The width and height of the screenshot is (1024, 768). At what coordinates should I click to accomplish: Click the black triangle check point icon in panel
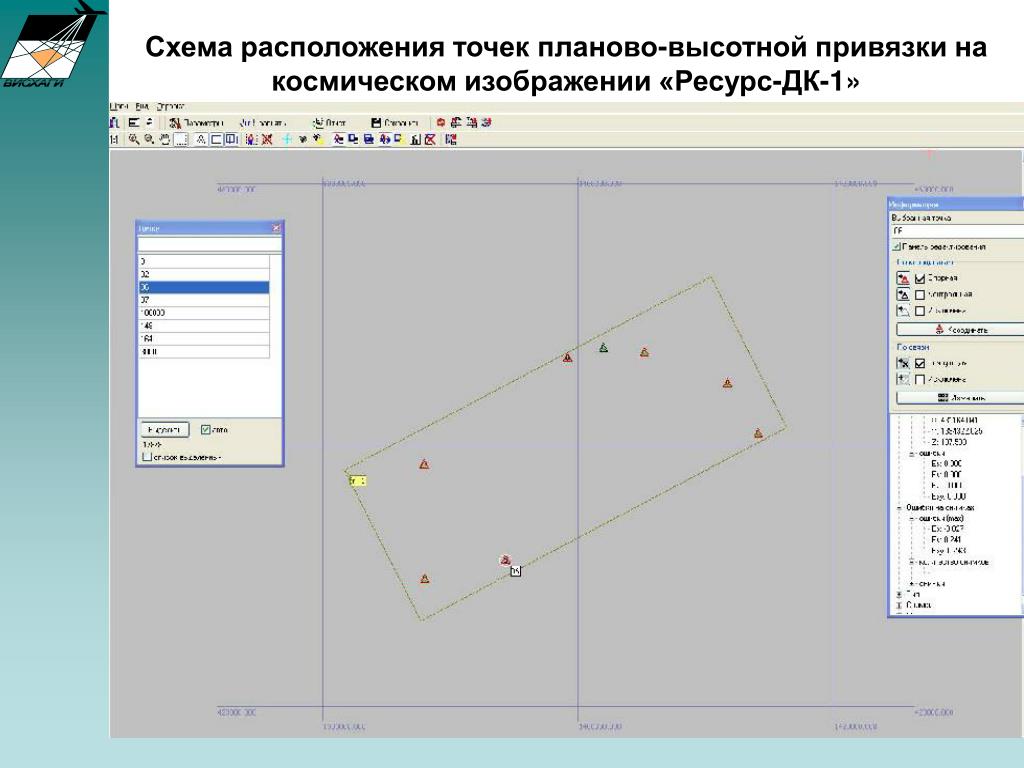click(903, 294)
